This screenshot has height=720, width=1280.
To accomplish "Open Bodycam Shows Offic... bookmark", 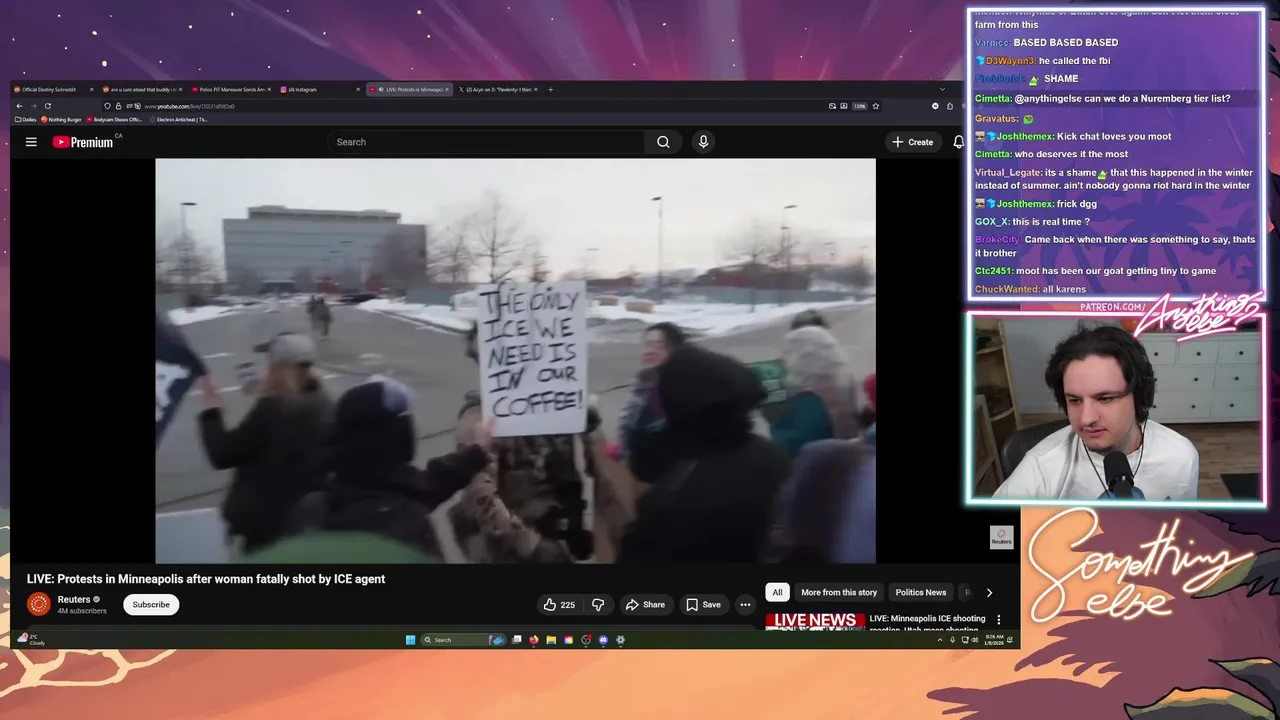I will (114, 119).
